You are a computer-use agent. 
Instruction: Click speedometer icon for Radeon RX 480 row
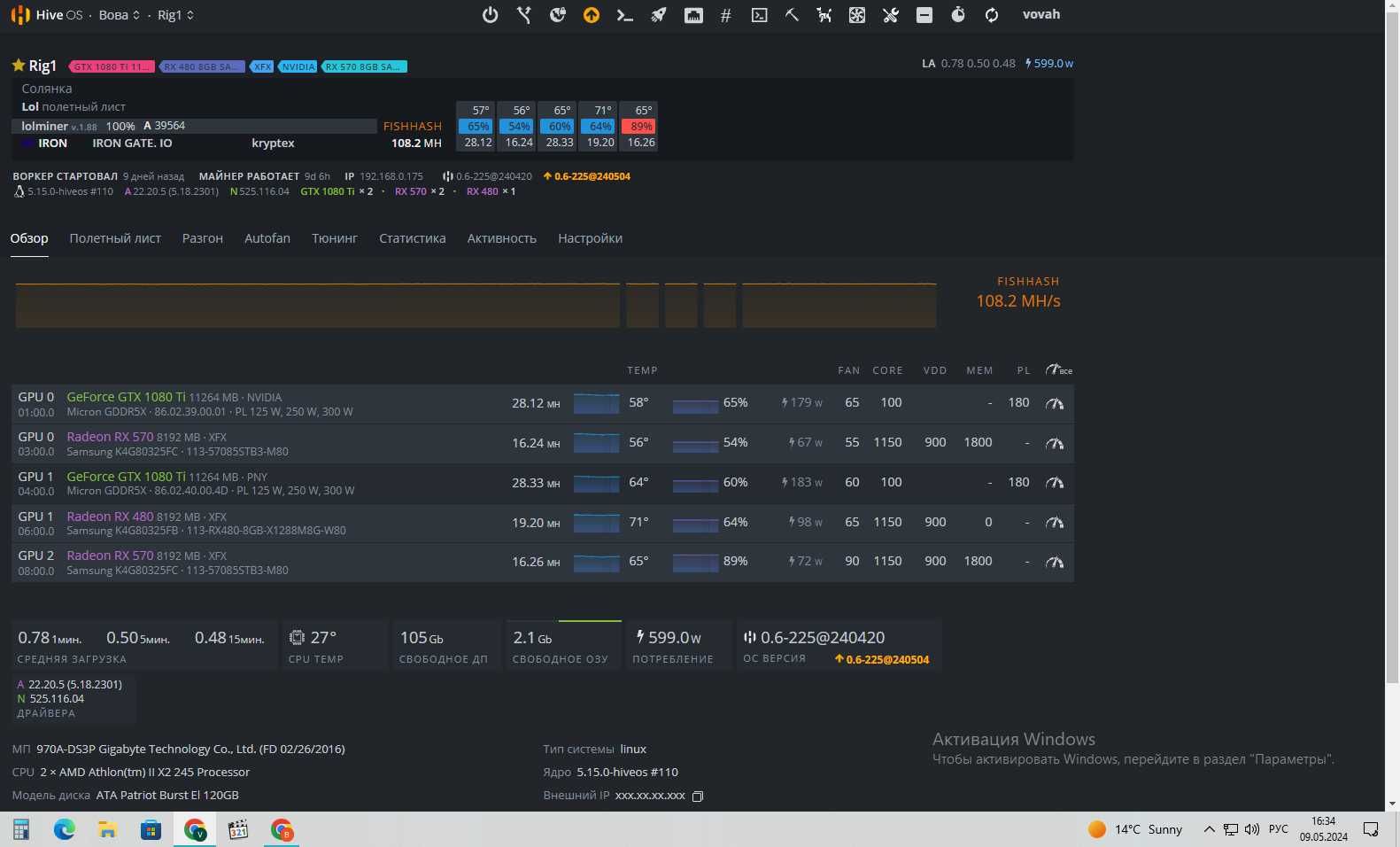point(1055,523)
